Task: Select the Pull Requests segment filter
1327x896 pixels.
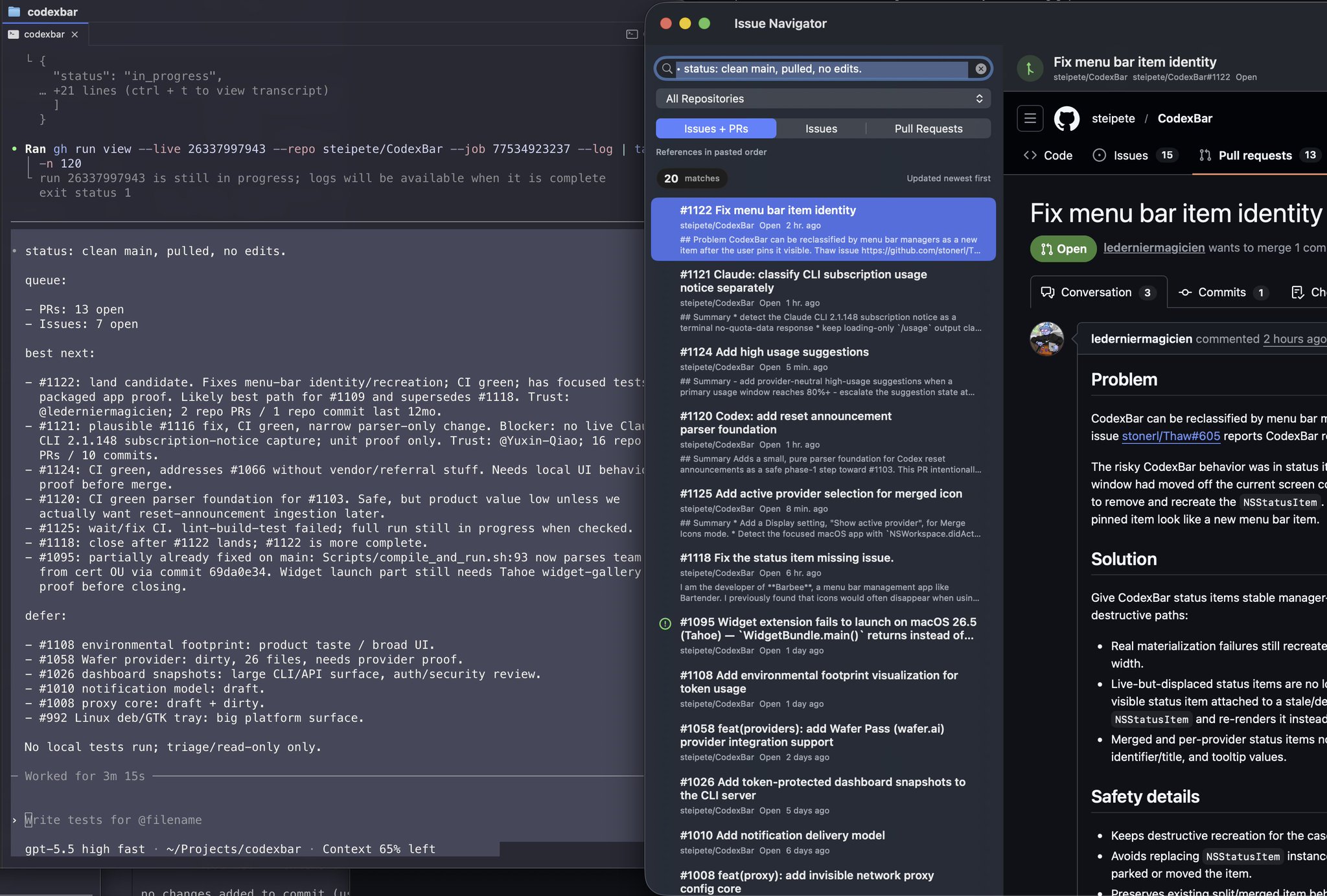Action: [928, 128]
